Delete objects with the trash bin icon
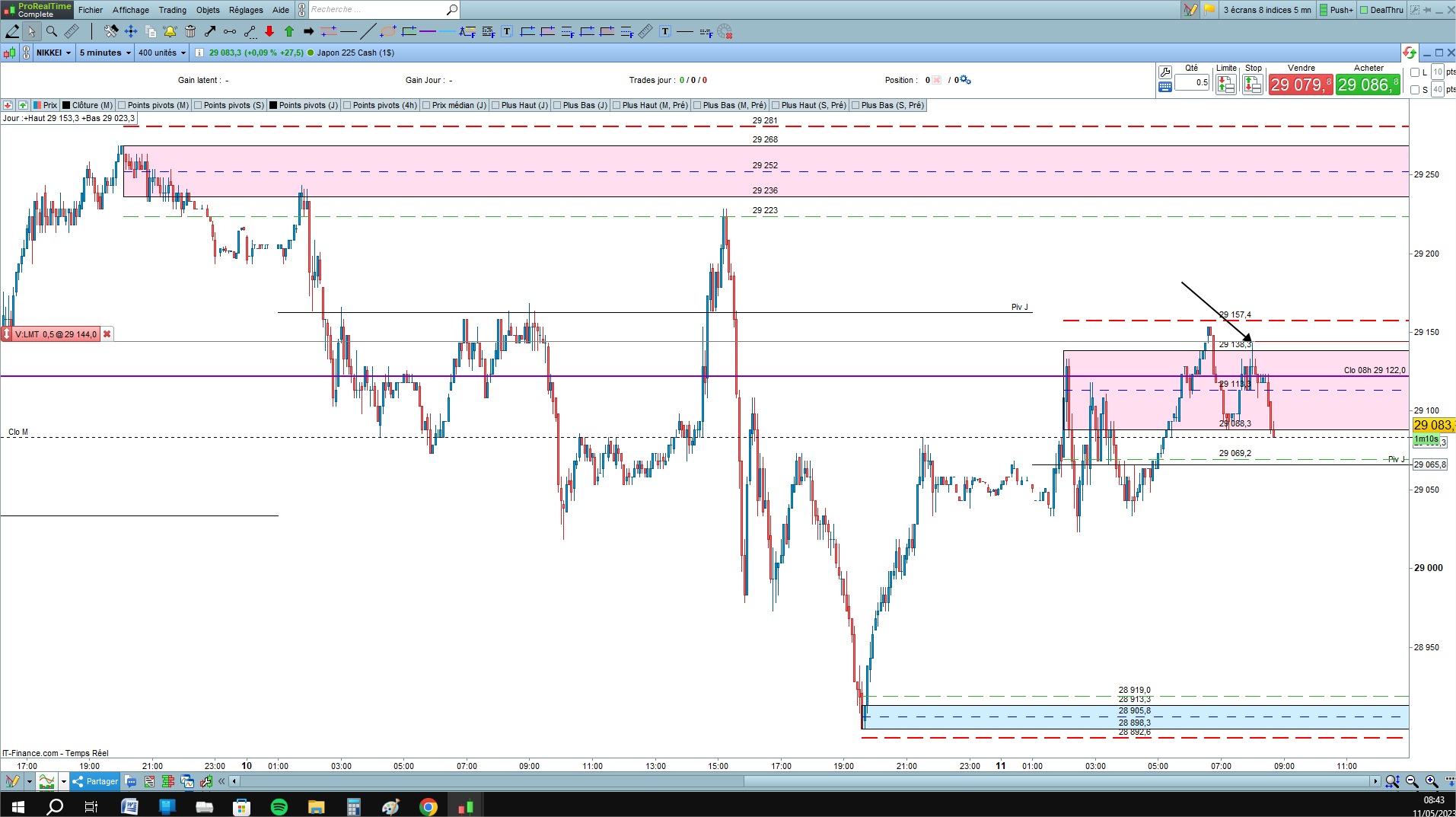The width and height of the screenshot is (1456, 817). tap(190, 31)
